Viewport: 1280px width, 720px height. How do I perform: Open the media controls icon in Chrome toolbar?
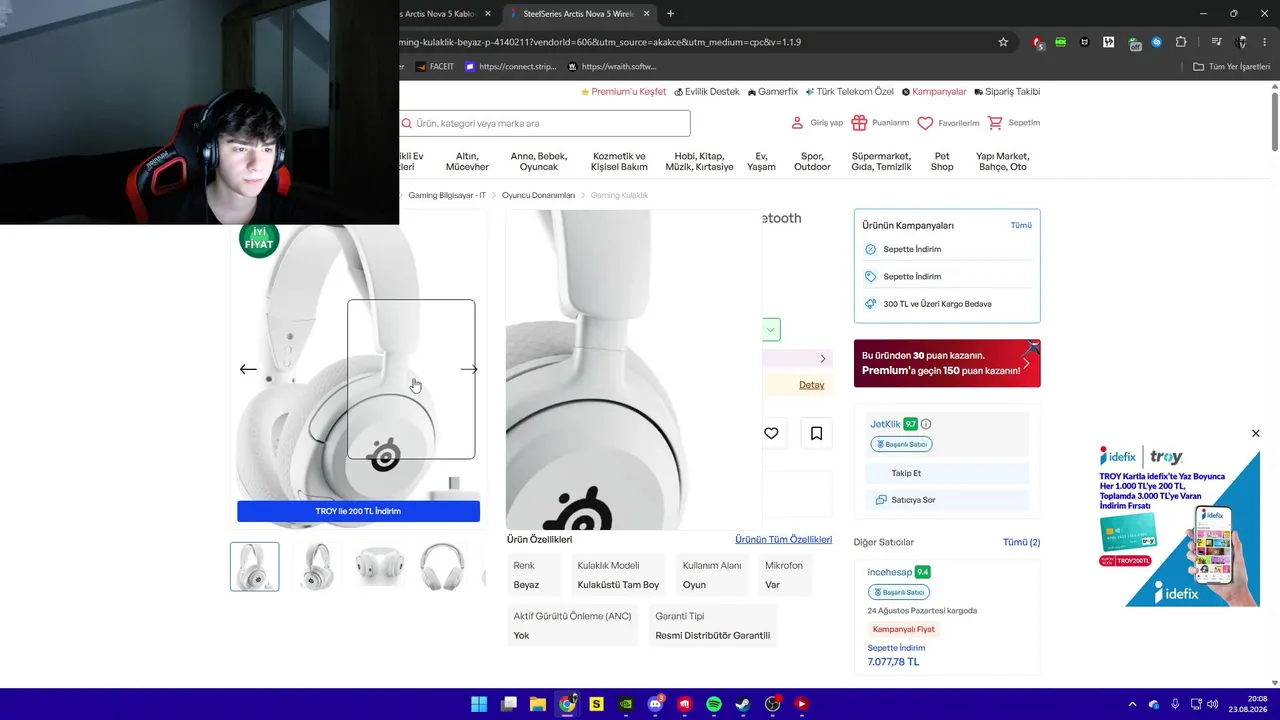1216,42
